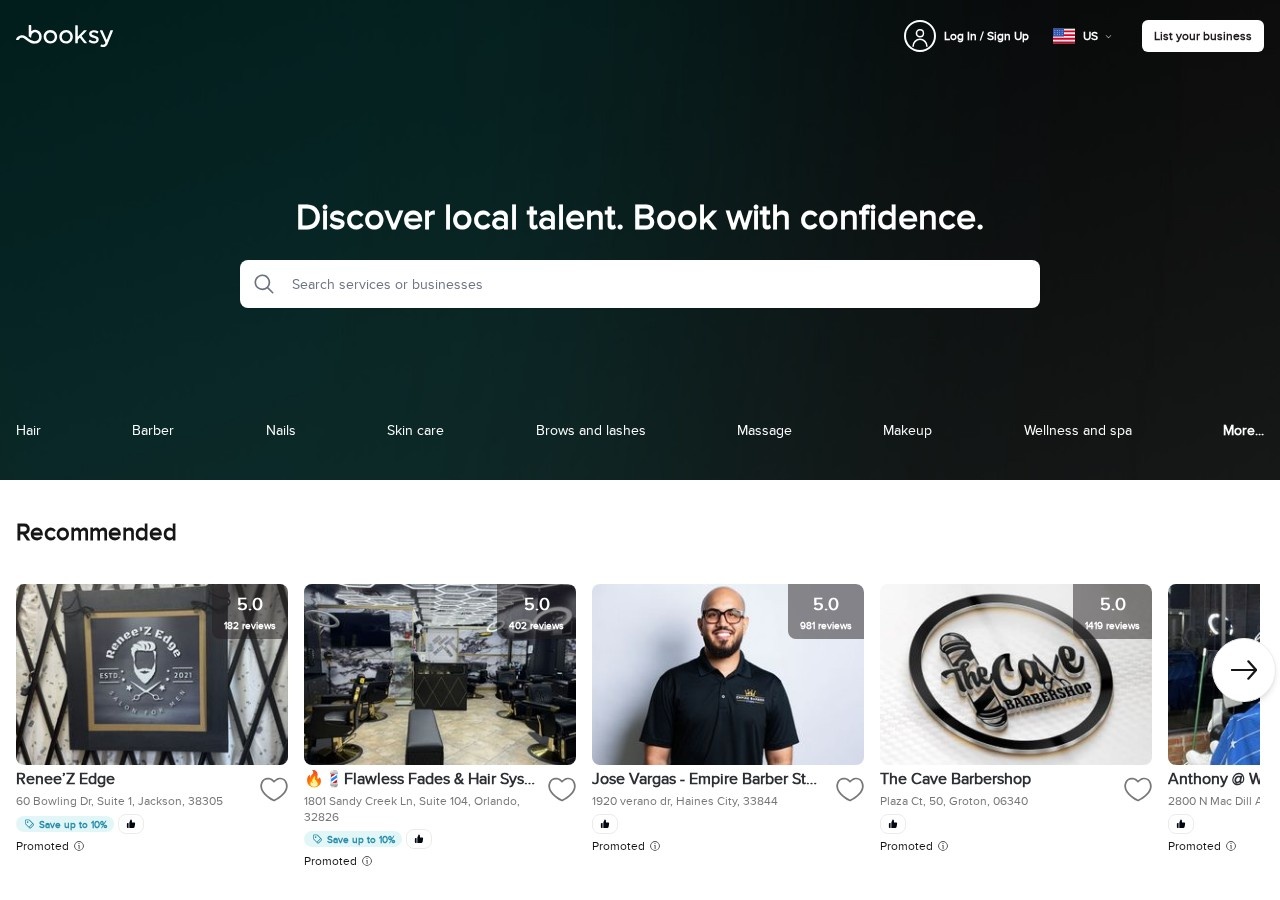Select the Hair category
The image size is (1280, 900).
[28, 430]
